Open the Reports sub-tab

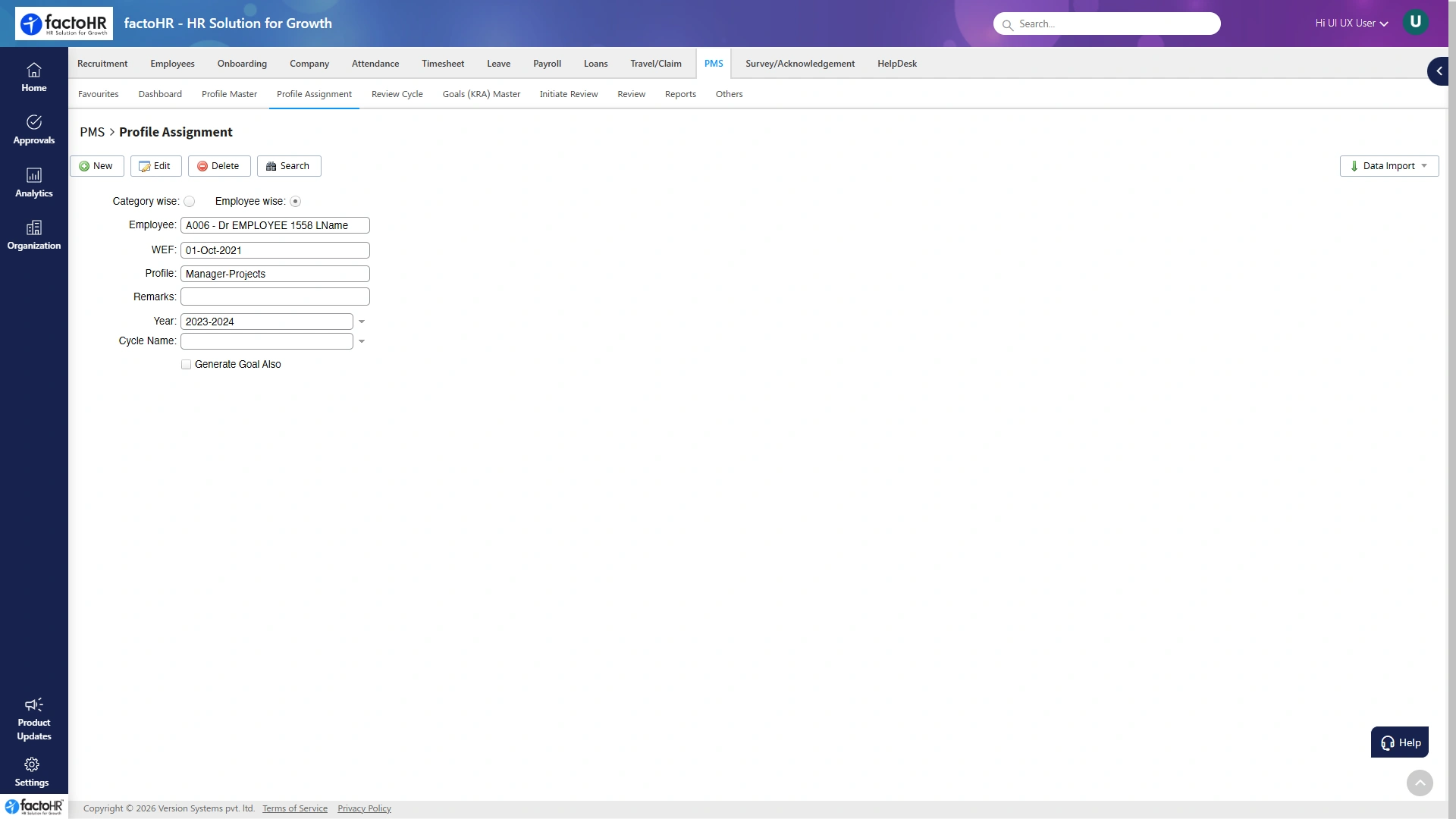(680, 94)
